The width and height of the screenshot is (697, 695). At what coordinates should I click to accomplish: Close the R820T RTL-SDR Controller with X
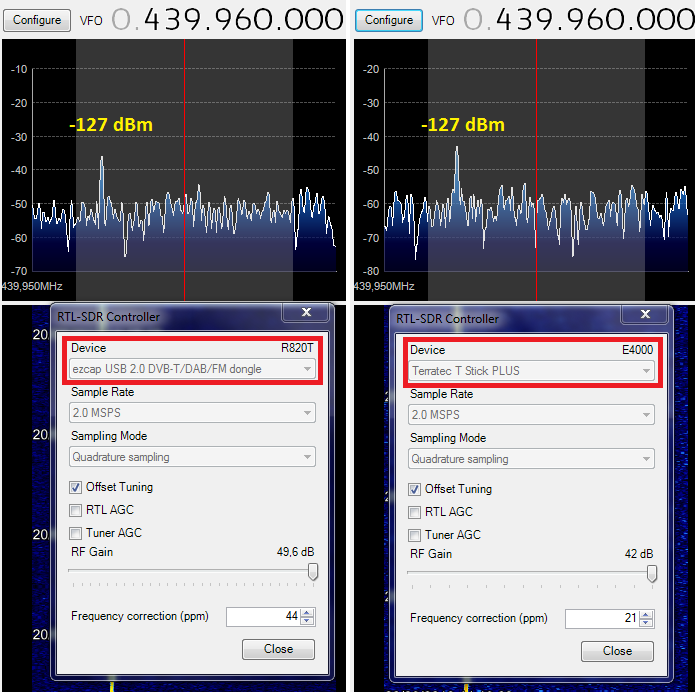[x=306, y=312]
